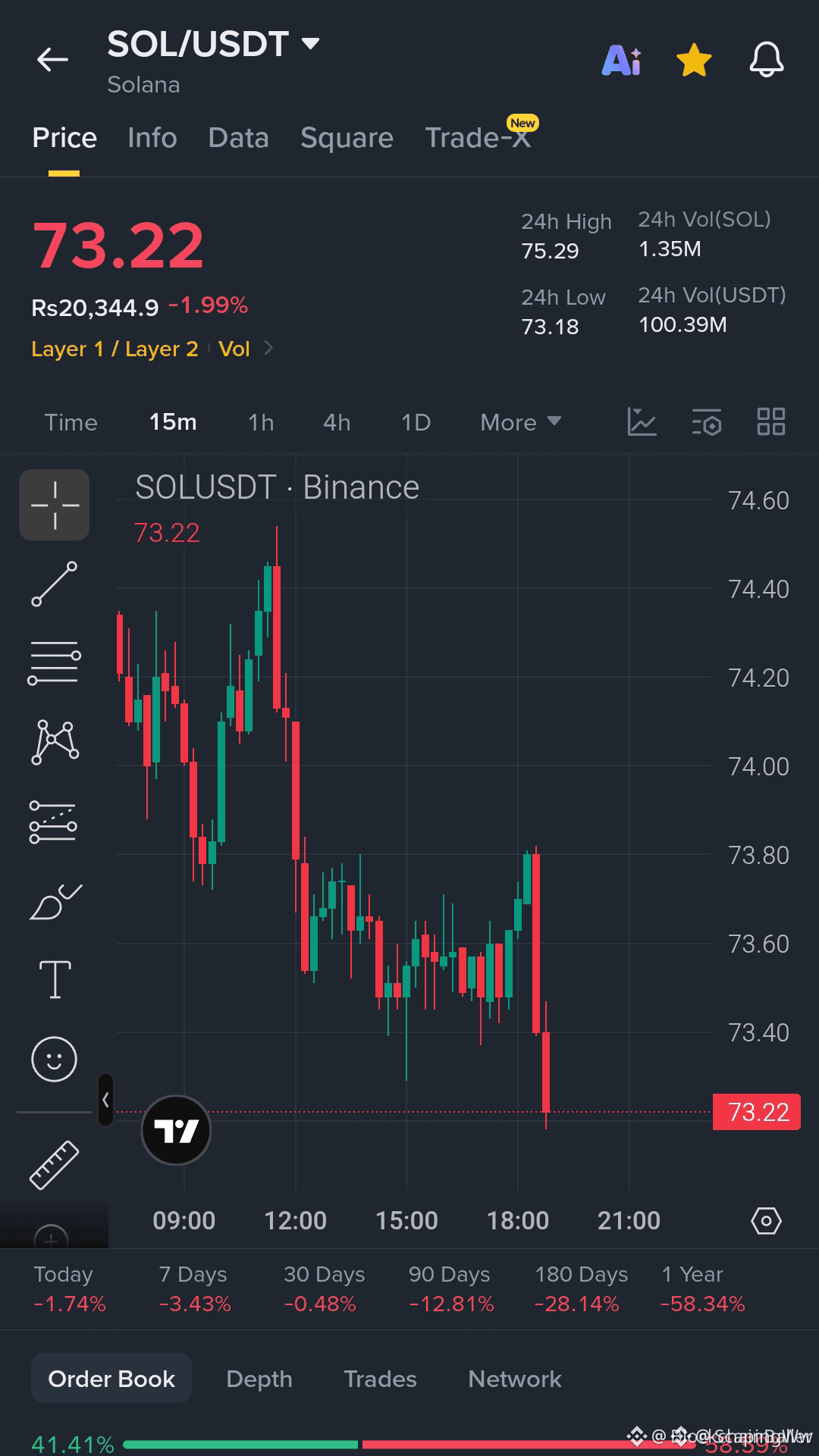The width and height of the screenshot is (819, 1456).
Task: Click the 09:00 time axis label
Action: (184, 1221)
